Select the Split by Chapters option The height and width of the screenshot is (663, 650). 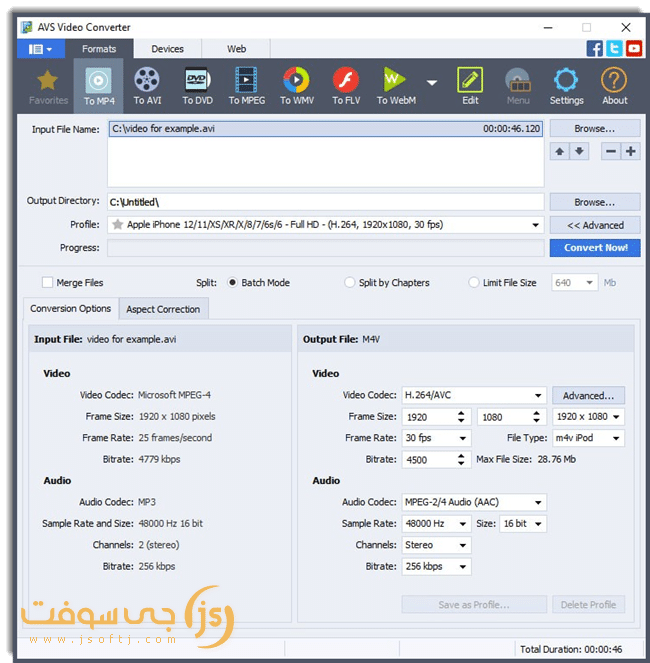click(349, 282)
